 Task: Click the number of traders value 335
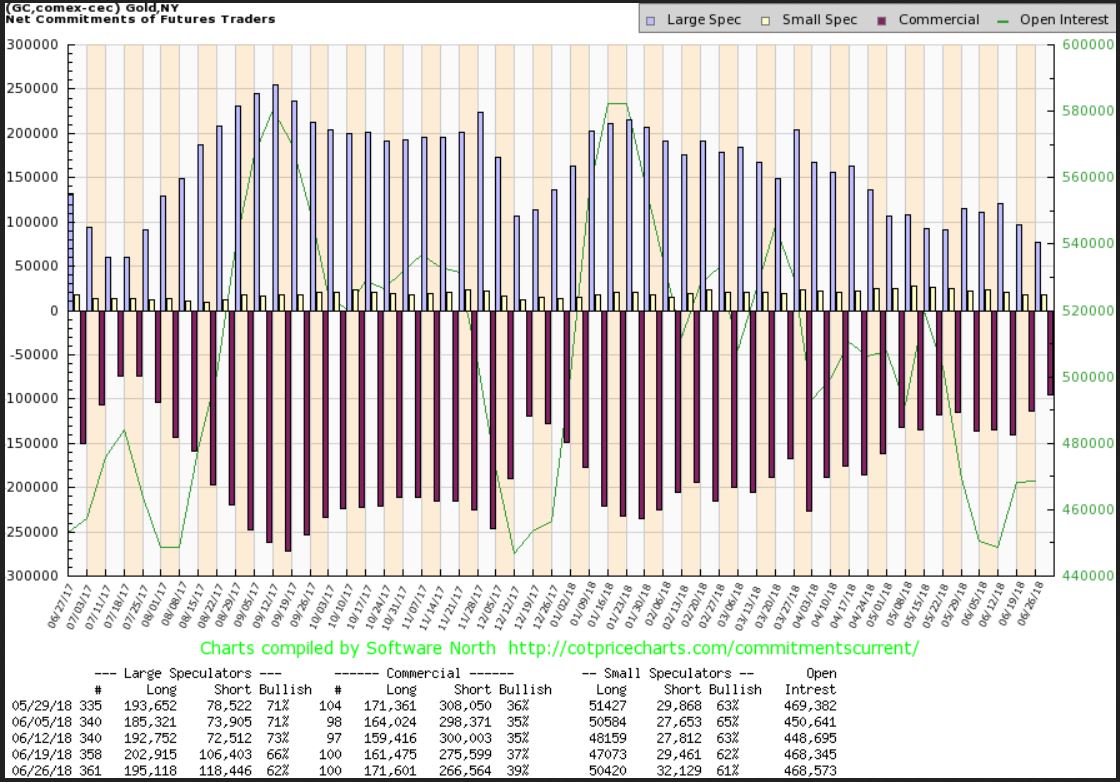91,706
